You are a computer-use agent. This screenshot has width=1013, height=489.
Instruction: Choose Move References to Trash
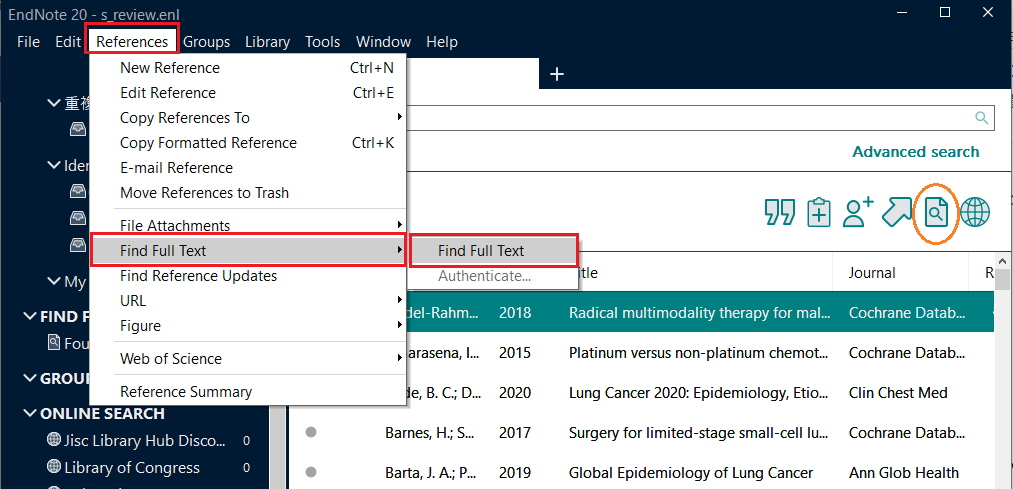248,192
